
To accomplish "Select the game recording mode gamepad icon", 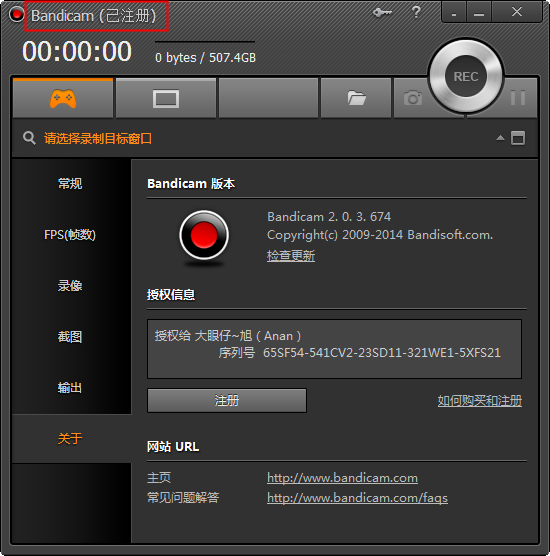I will pyautogui.click(x=63, y=98).
